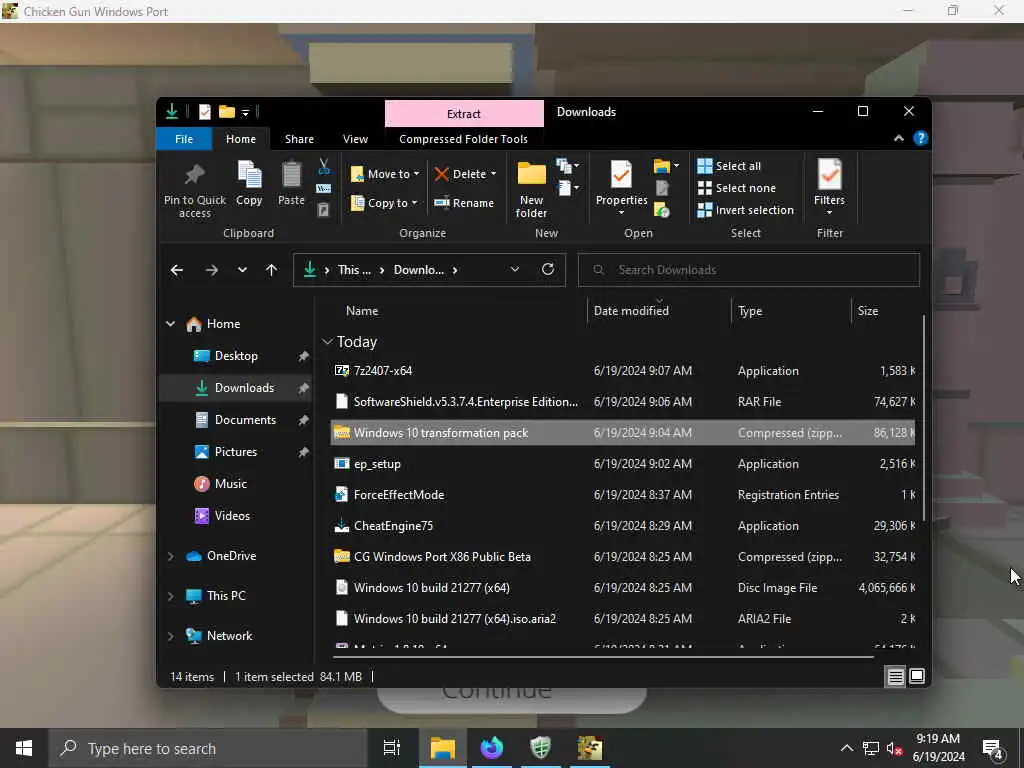1024x768 pixels.
Task: Switch to the Share ribbon tab
Action: (x=299, y=139)
